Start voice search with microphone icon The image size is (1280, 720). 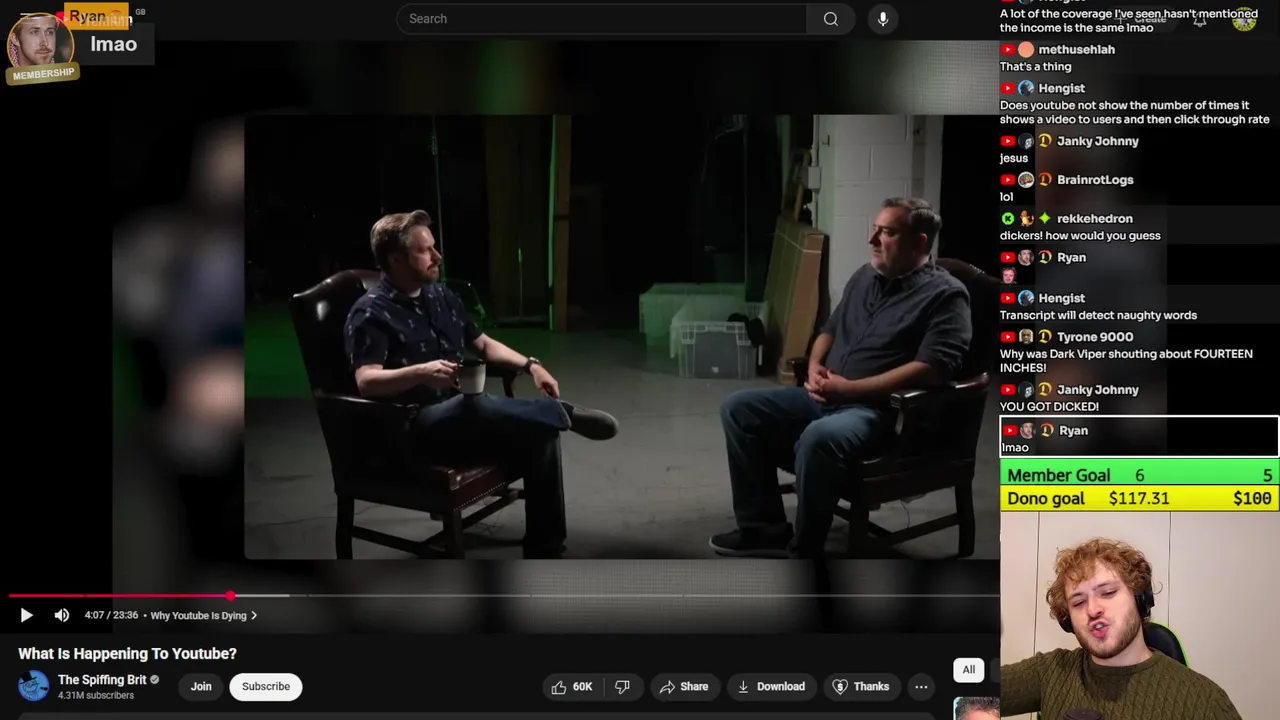point(883,19)
